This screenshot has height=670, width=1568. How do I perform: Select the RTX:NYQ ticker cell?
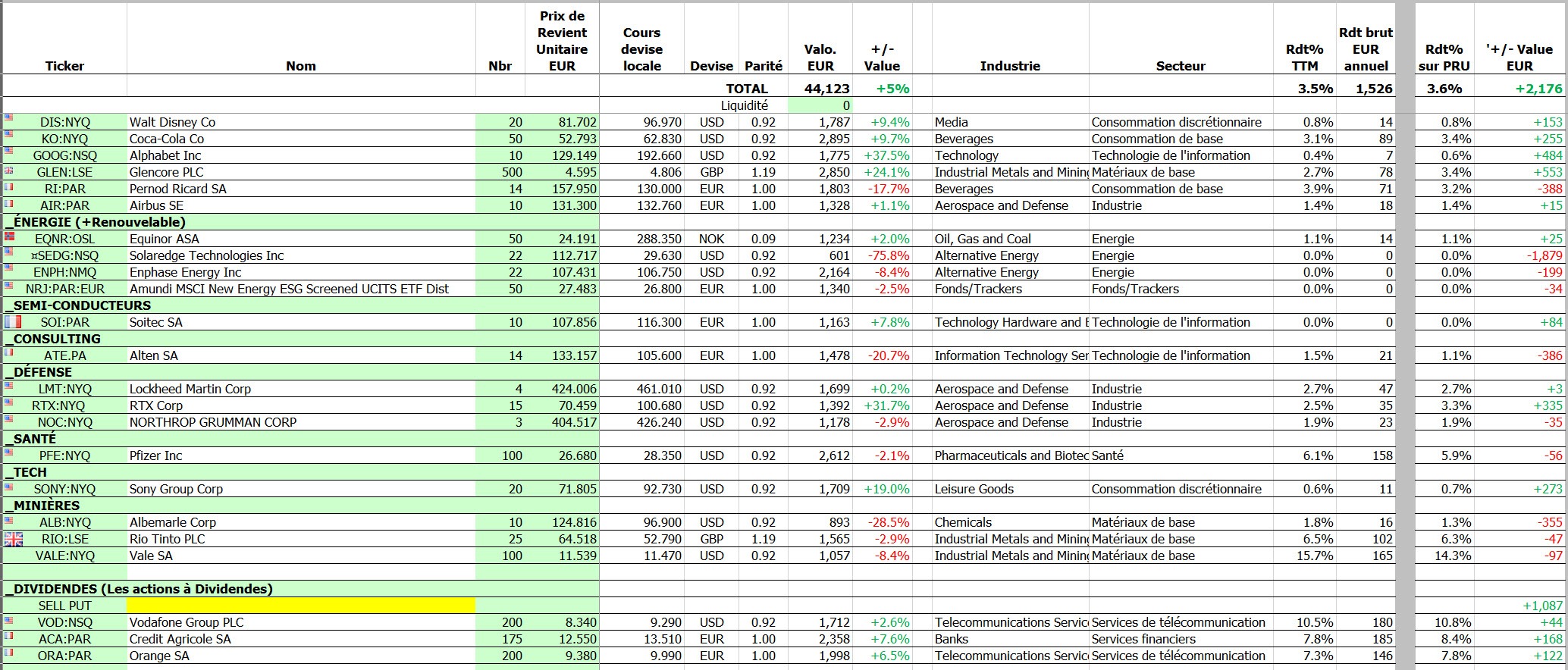tap(64, 405)
